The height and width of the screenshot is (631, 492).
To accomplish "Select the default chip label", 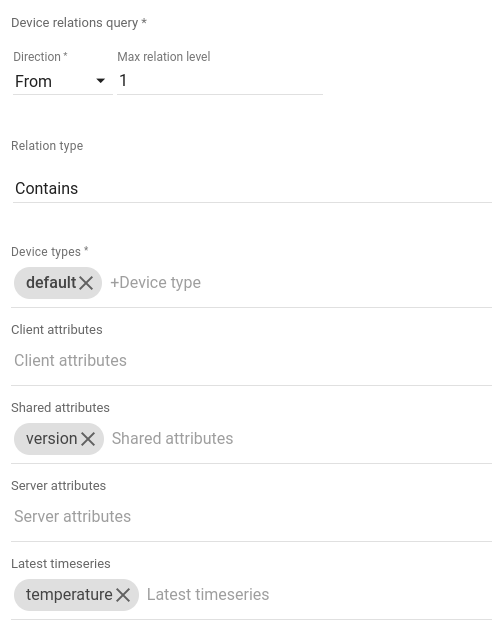I will [51, 283].
